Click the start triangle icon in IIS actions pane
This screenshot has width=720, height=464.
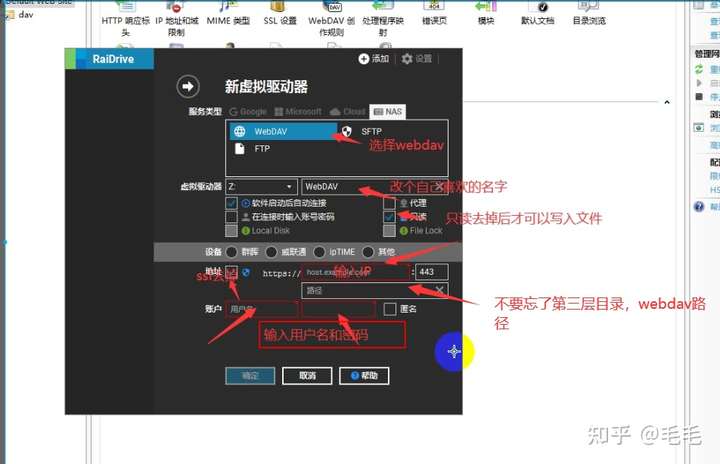pos(699,83)
